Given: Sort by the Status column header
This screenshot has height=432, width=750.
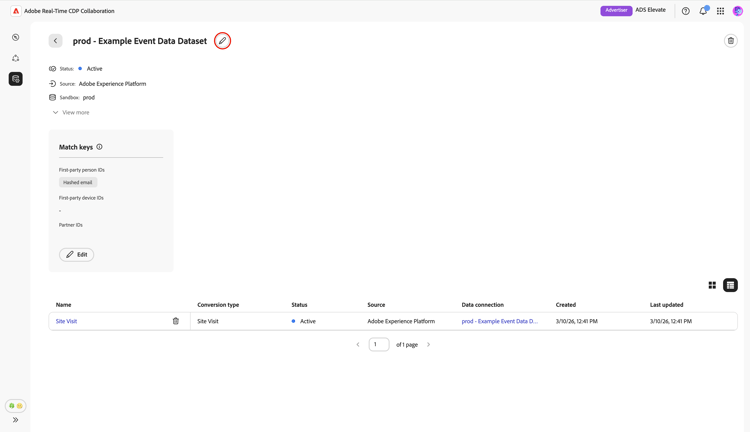Looking at the screenshot, I should point(299,305).
